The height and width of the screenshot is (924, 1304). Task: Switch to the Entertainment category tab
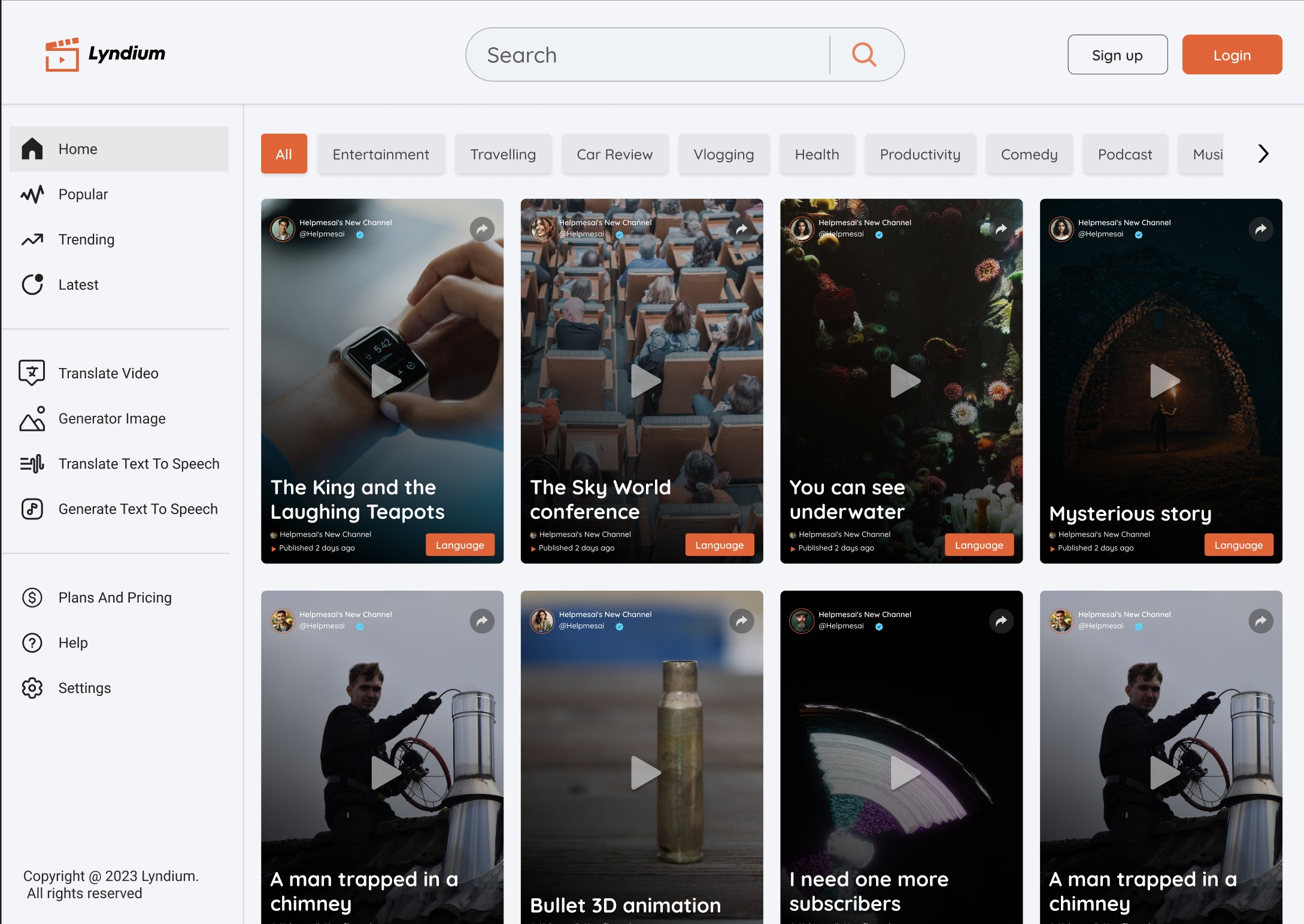tap(381, 154)
